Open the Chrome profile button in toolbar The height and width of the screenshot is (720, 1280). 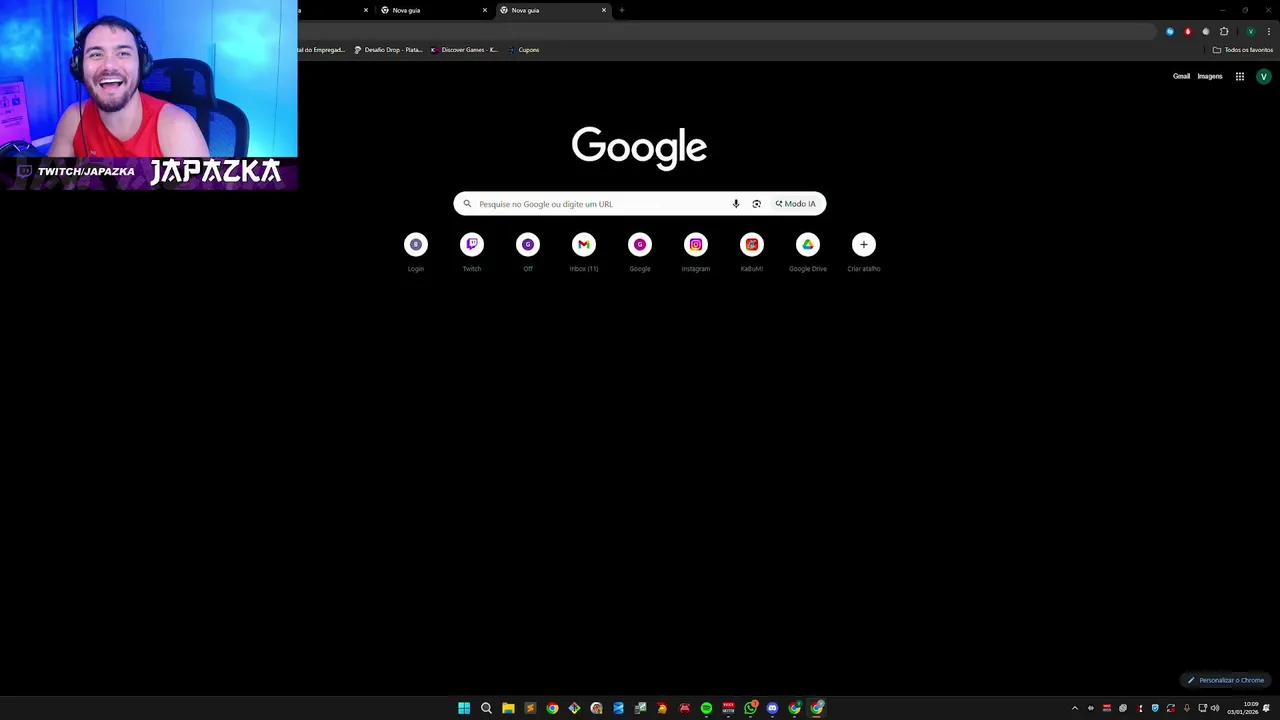coord(1250,32)
